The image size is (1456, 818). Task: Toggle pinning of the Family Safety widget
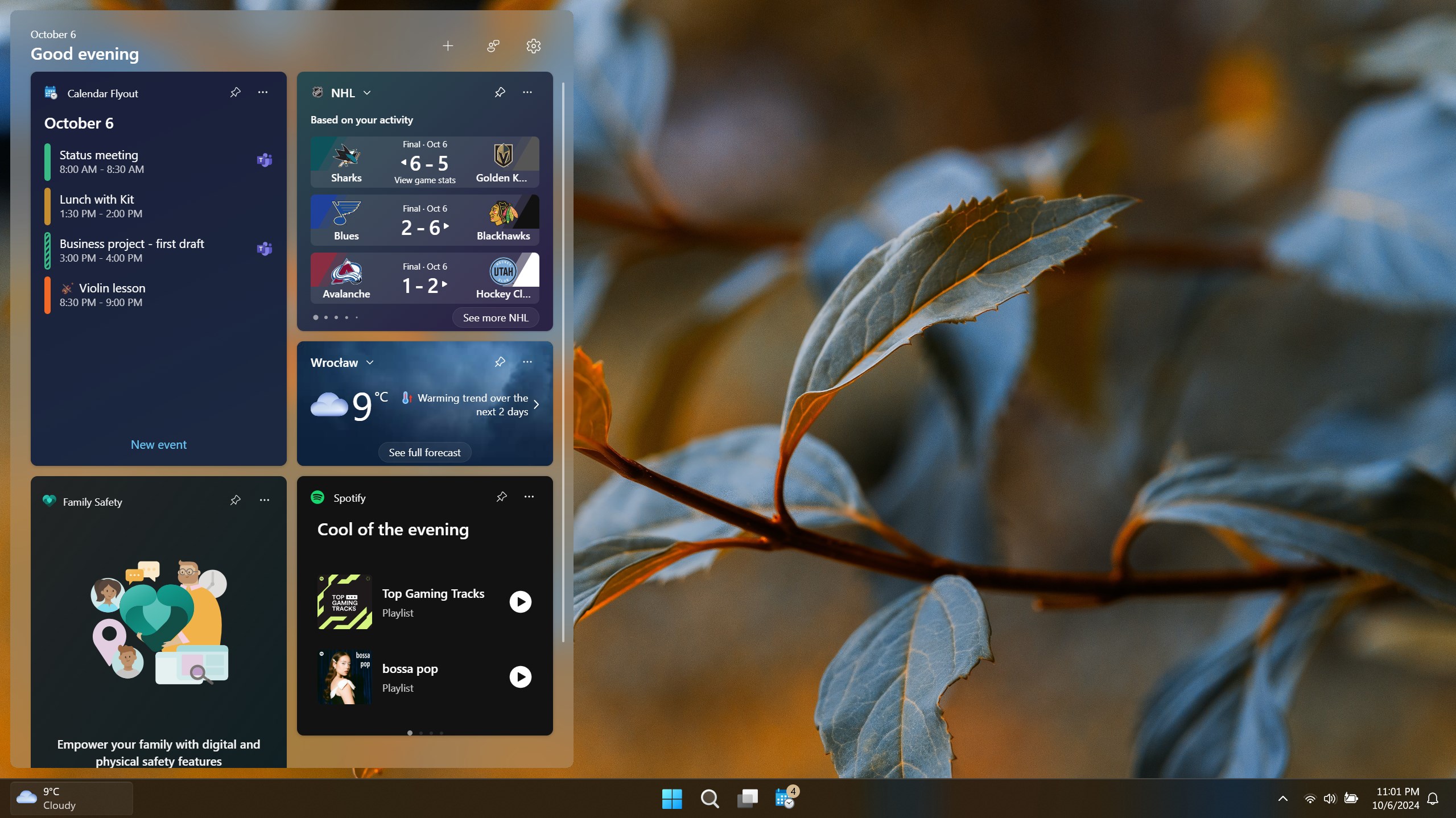(x=235, y=500)
